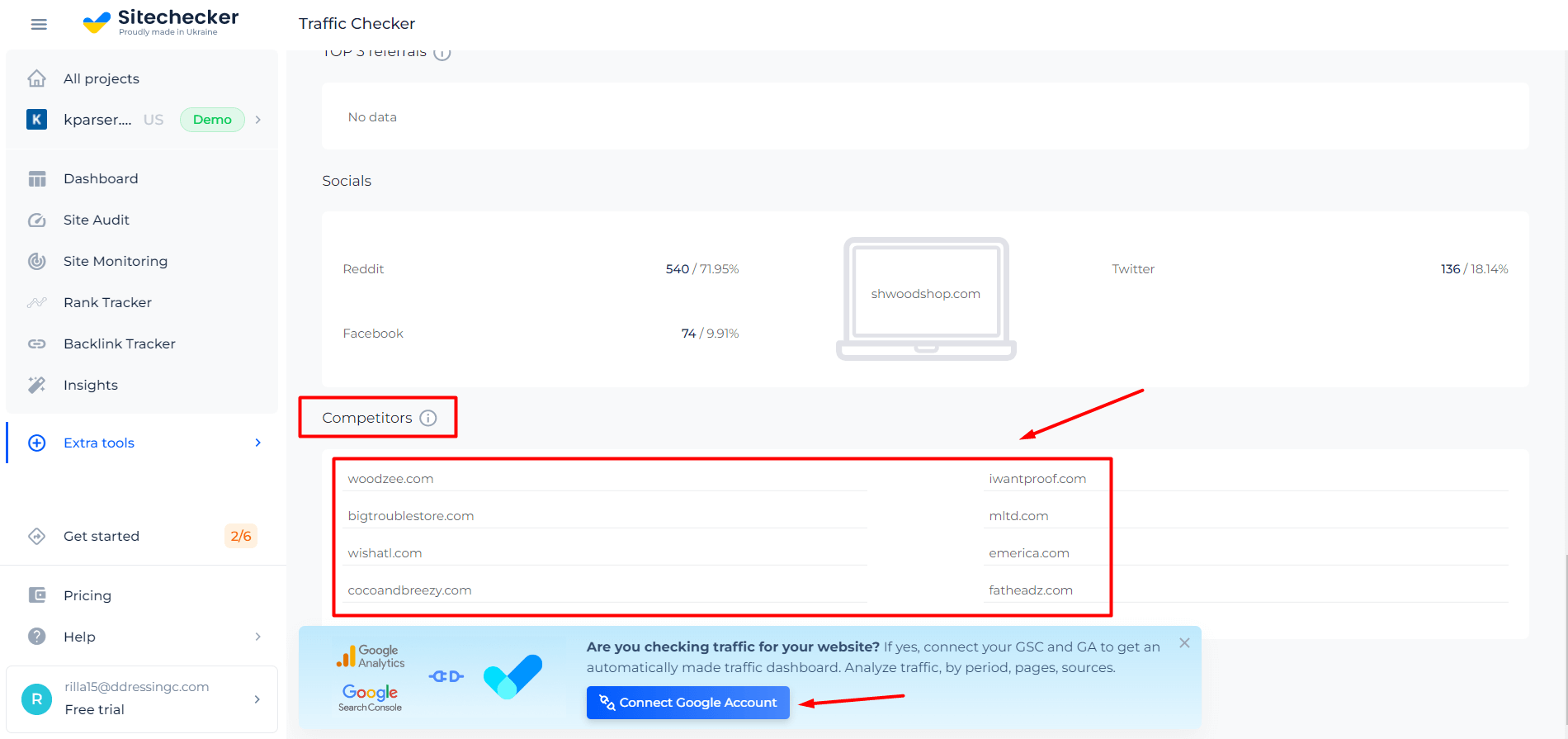The width and height of the screenshot is (1568, 739).
Task: Expand the Extra tools chevron
Action: [258, 443]
